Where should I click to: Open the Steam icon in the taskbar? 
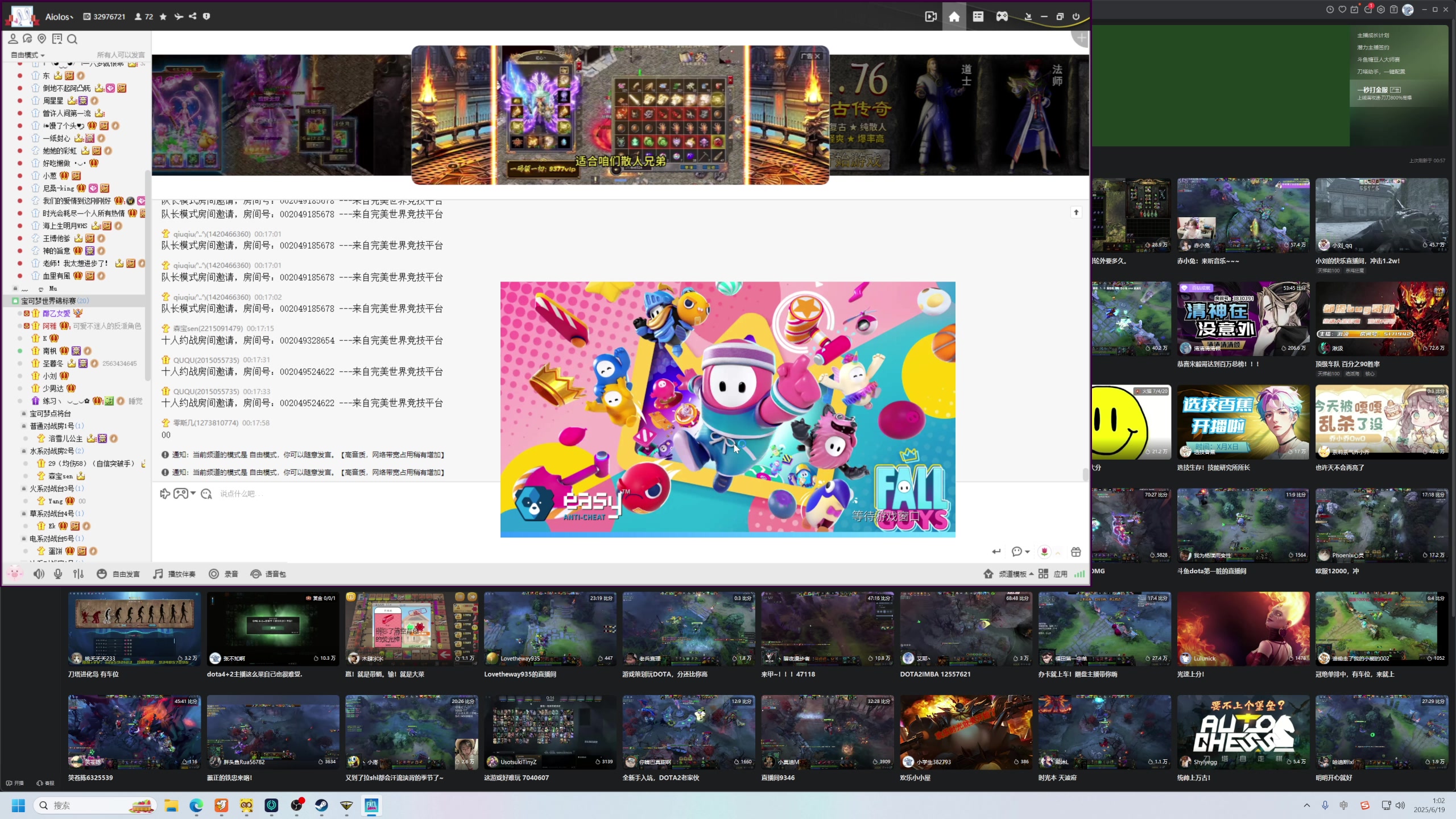321,805
